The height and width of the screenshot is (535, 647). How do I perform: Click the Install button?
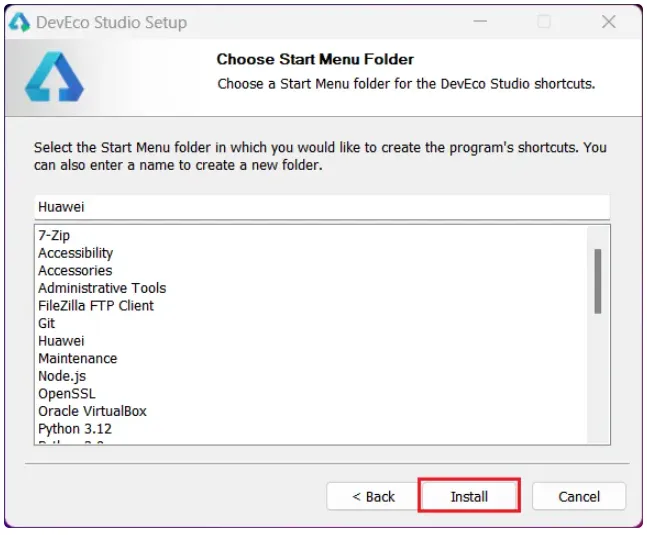point(469,496)
